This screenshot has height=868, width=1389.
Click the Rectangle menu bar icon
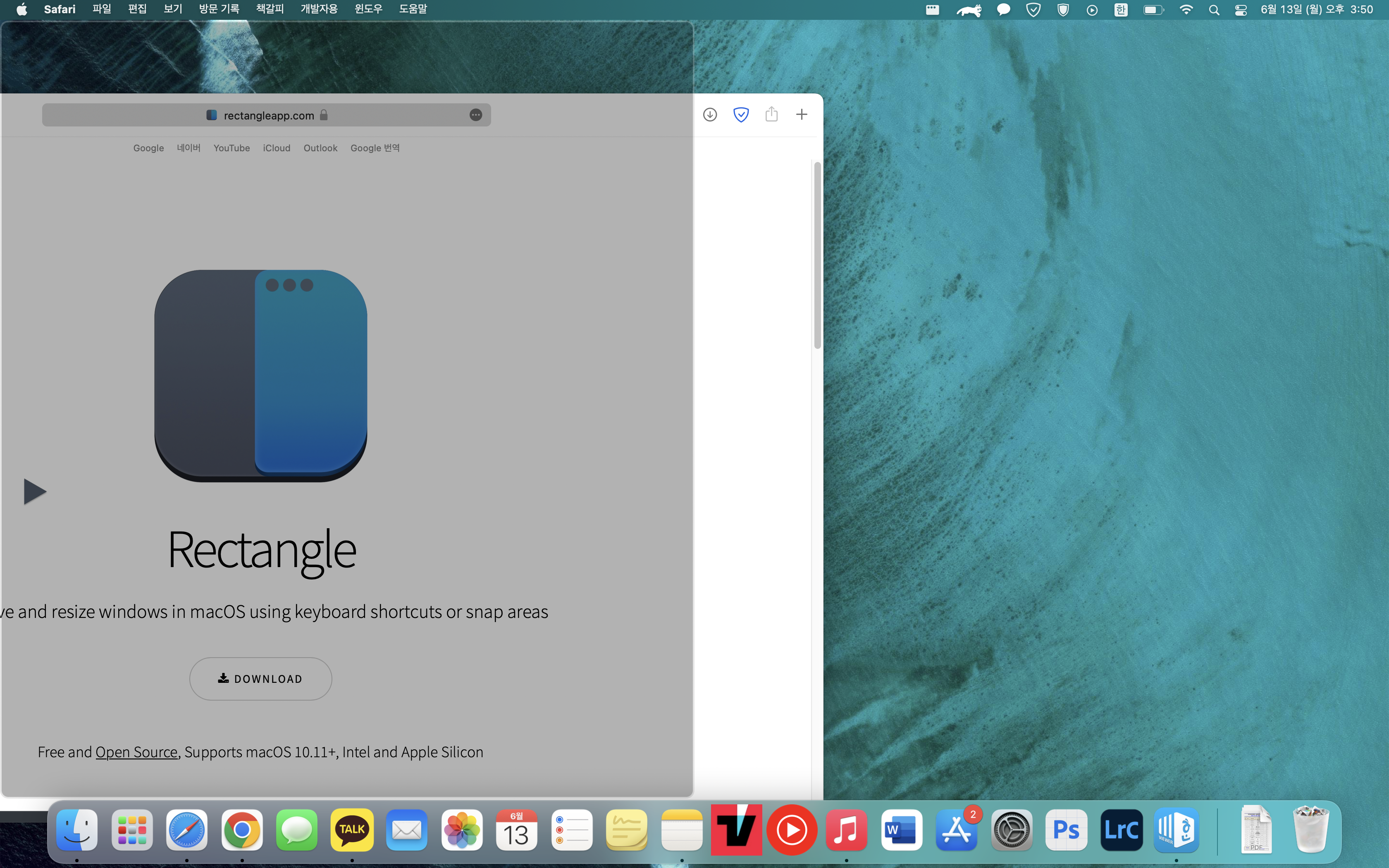click(933, 10)
